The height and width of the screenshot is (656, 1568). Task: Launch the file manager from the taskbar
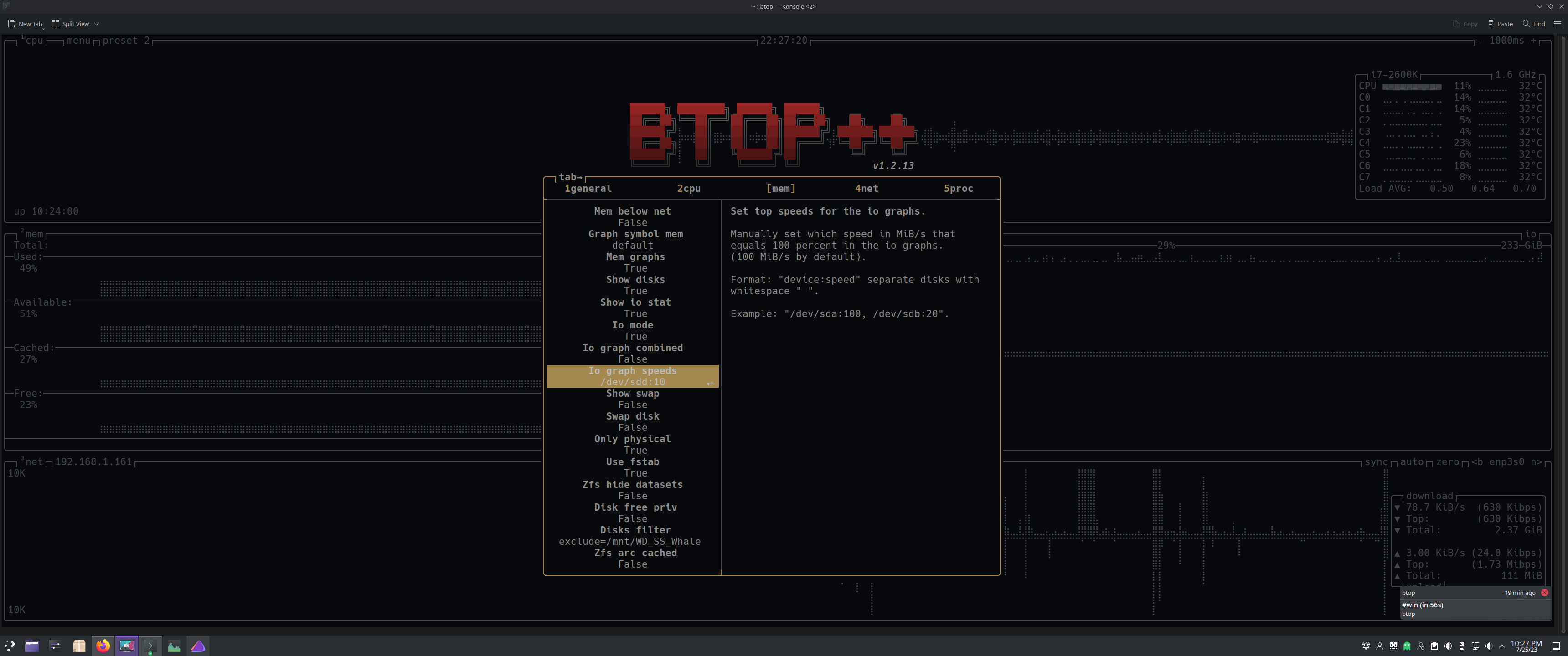tap(31, 646)
